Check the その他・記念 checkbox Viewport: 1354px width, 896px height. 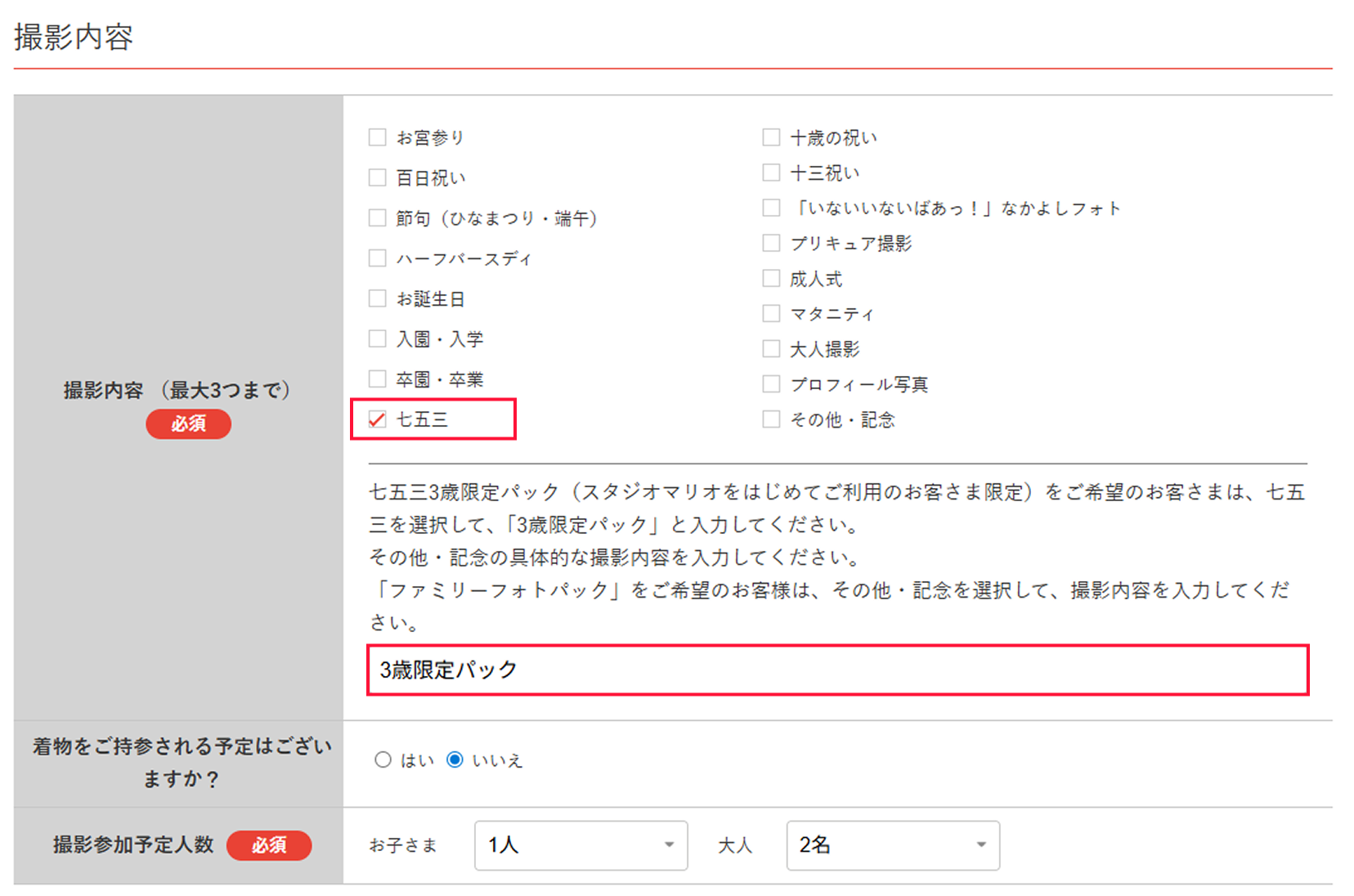click(770, 419)
